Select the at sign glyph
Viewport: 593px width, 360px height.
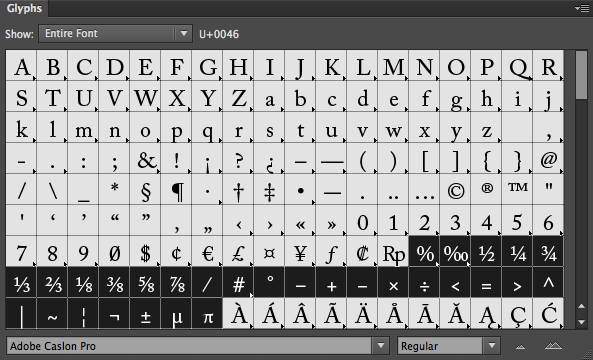[549, 158]
